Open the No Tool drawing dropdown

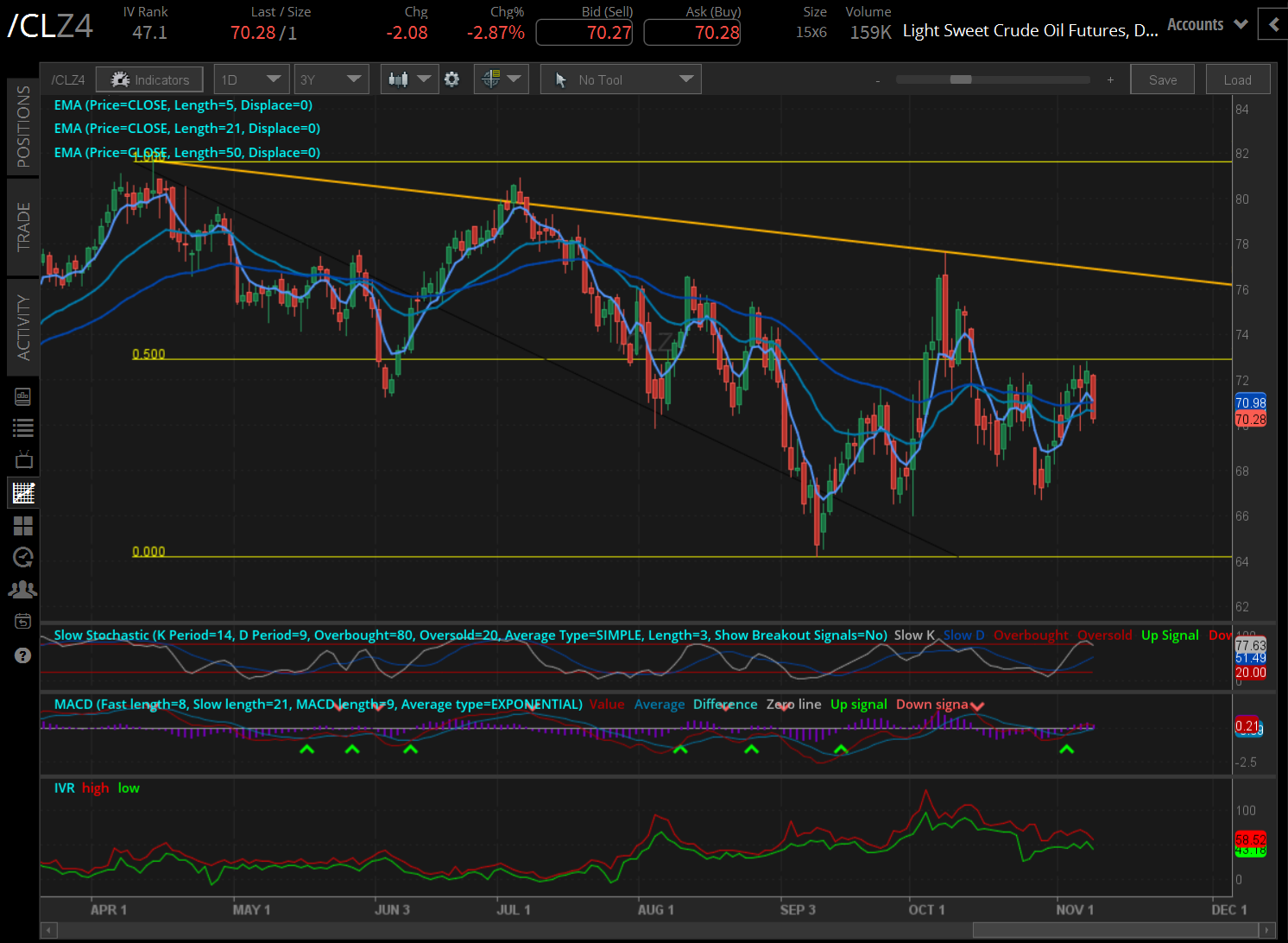[x=620, y=79]
